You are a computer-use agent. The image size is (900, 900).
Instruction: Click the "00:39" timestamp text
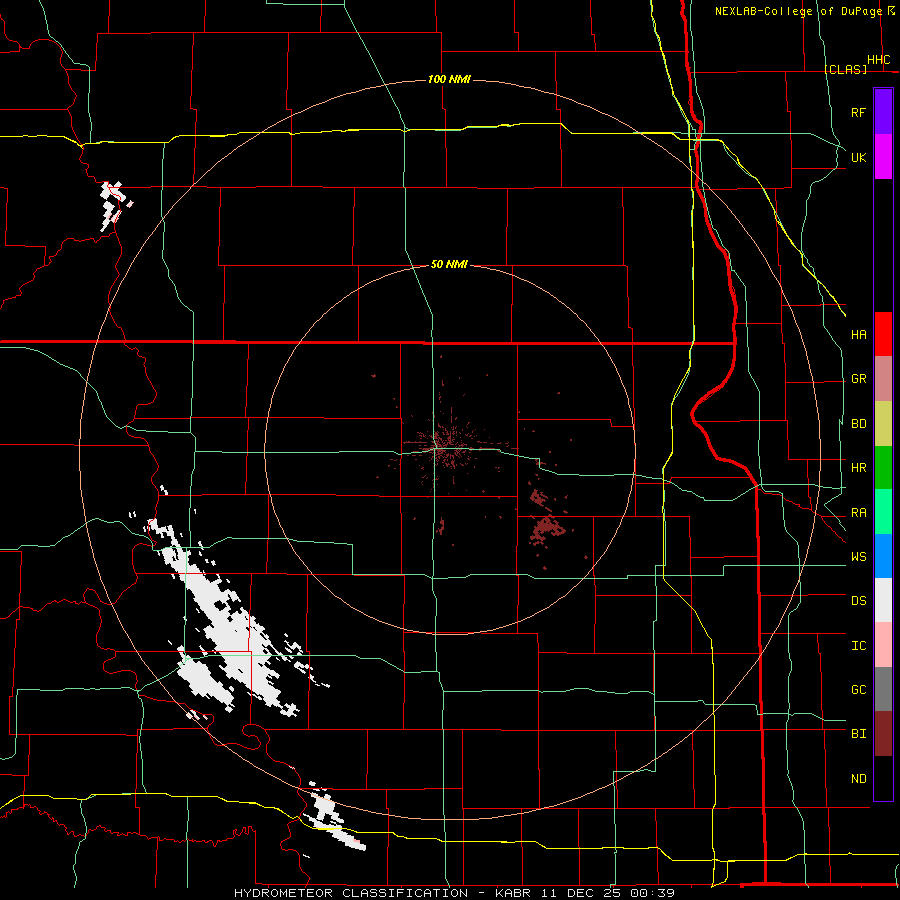point(652,893)
